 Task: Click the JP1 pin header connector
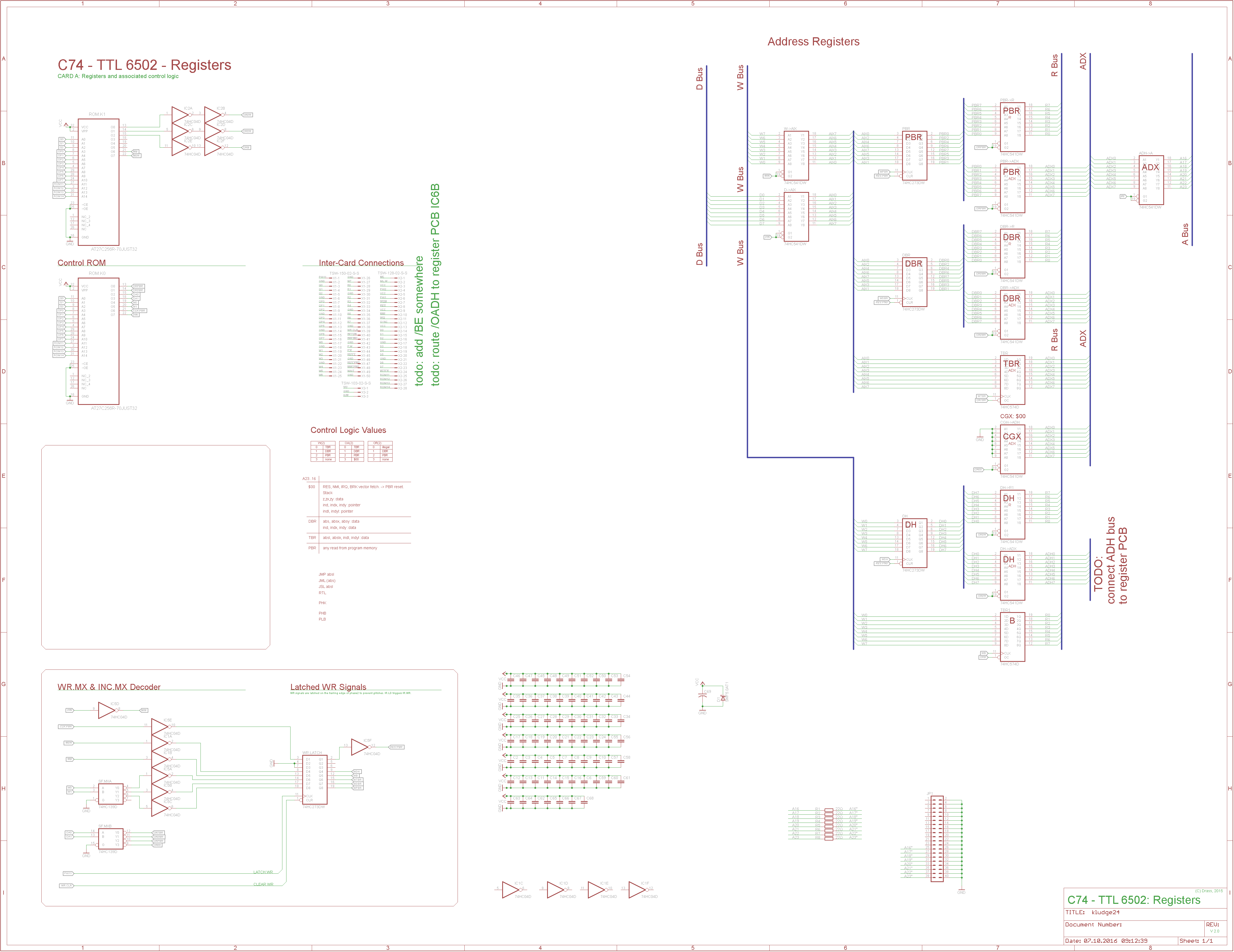pos(937,839)
